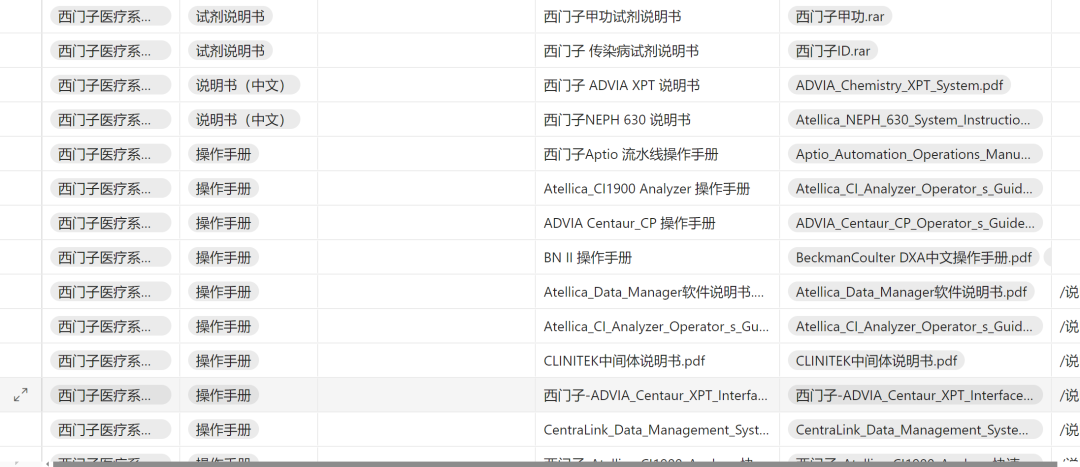Screen dimensions: 1080x467
Task: Open the attachment Aptio_Automation_Operations_Manu...
Action: (x=915, y=154)
